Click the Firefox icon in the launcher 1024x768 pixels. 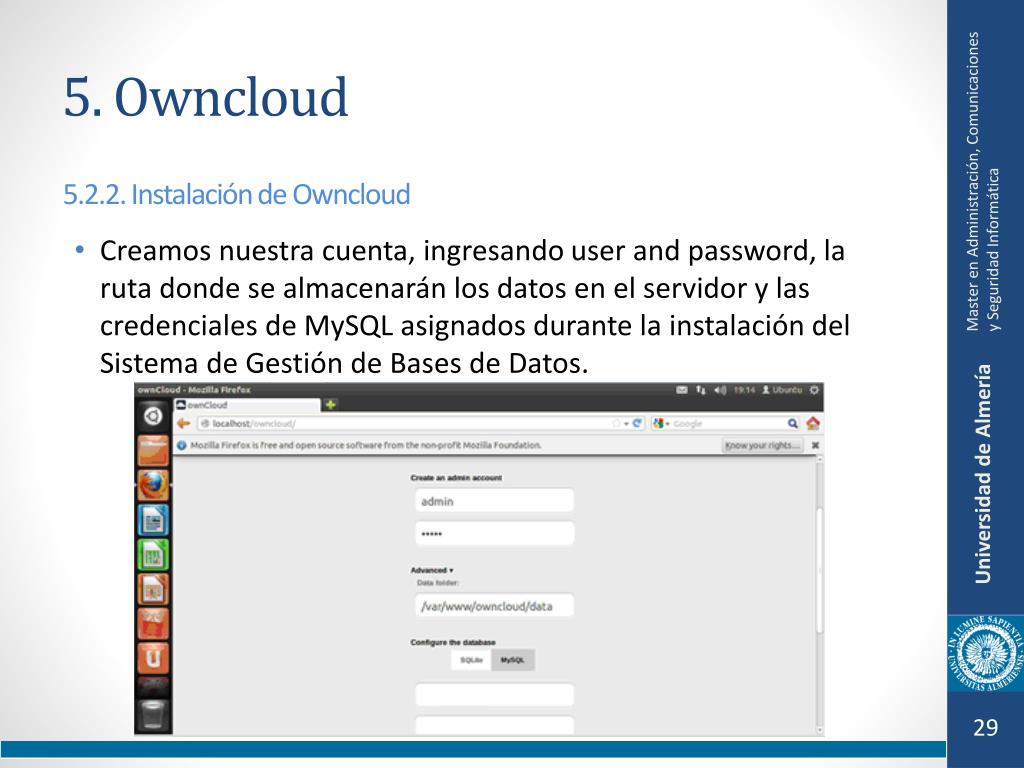coord(153,485)
